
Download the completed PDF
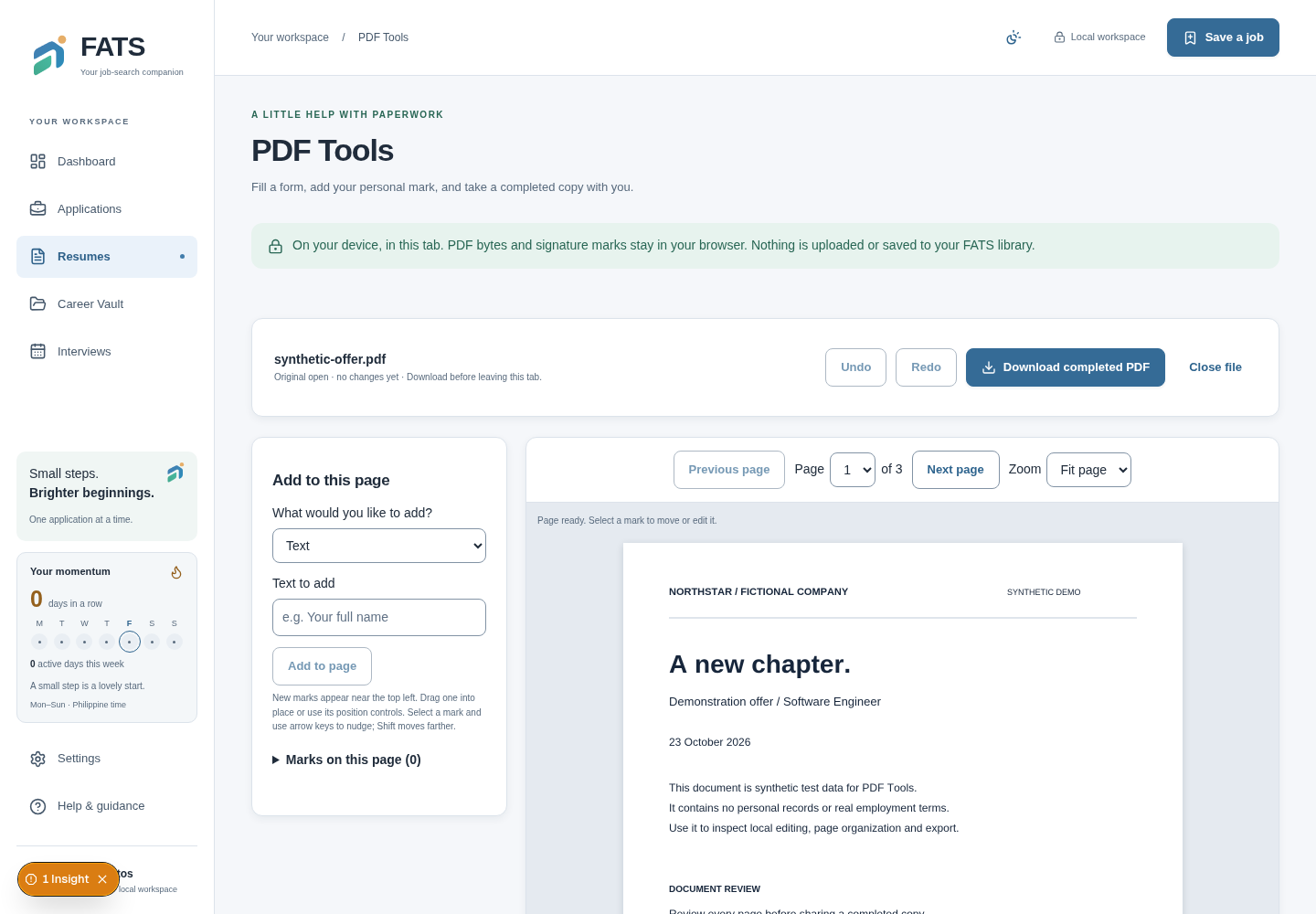[1066, 367]
